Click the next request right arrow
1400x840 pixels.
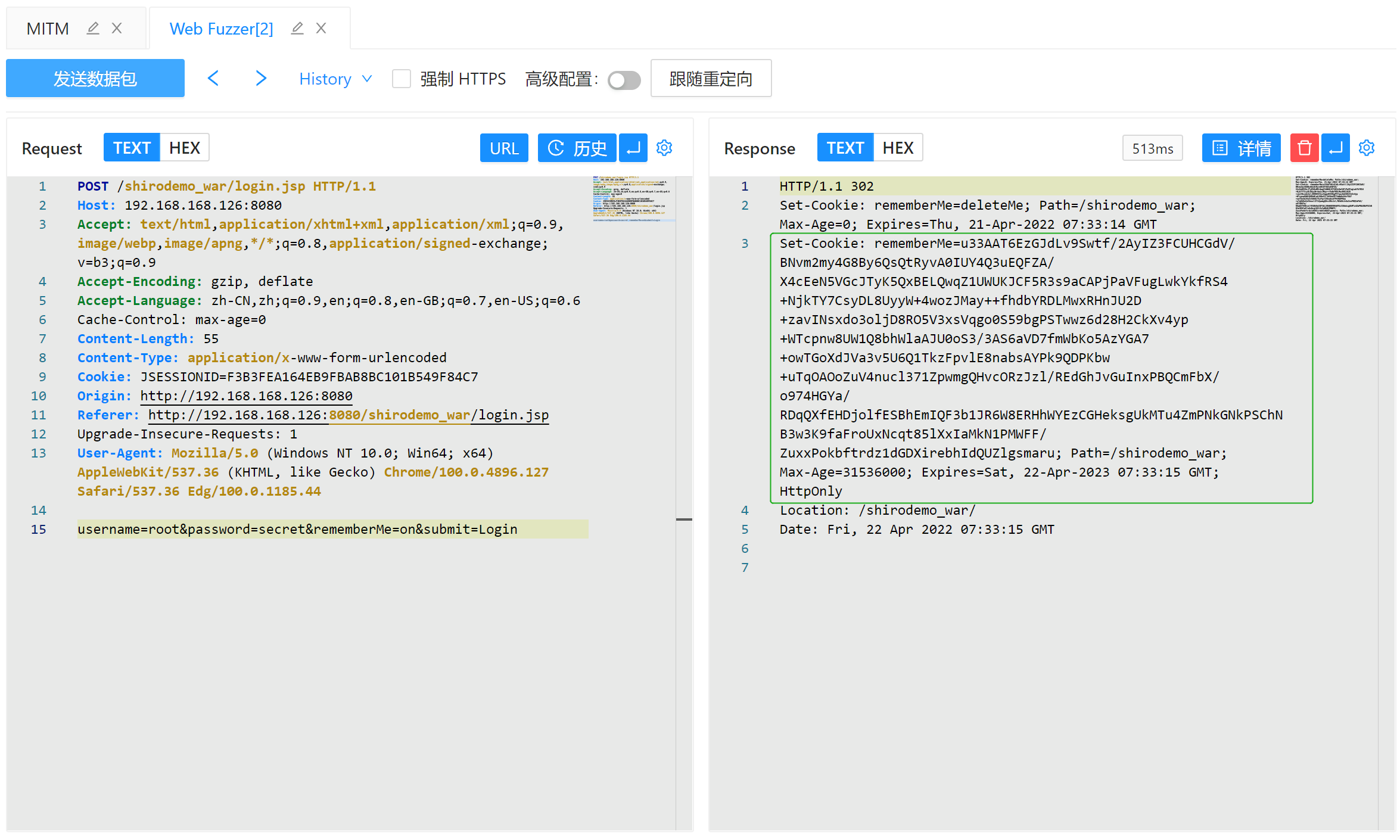click(x=260, y=79)
